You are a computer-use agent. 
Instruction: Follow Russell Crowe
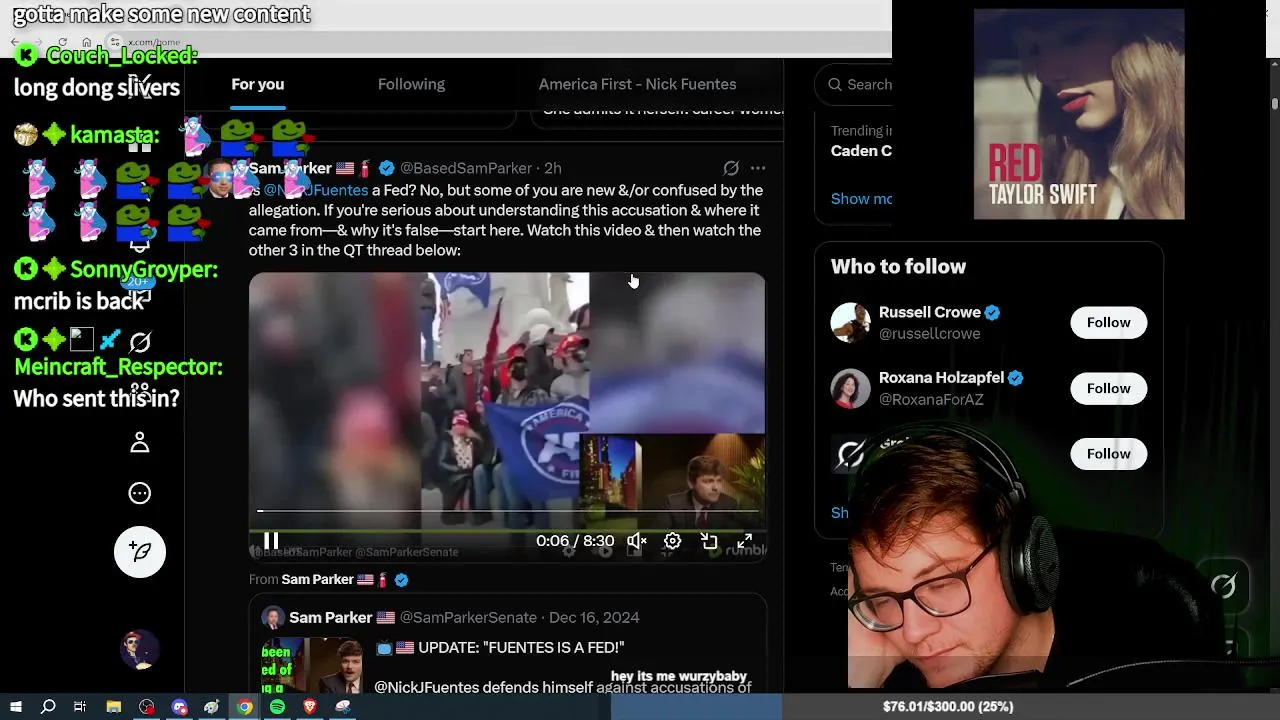[1108, 322]
